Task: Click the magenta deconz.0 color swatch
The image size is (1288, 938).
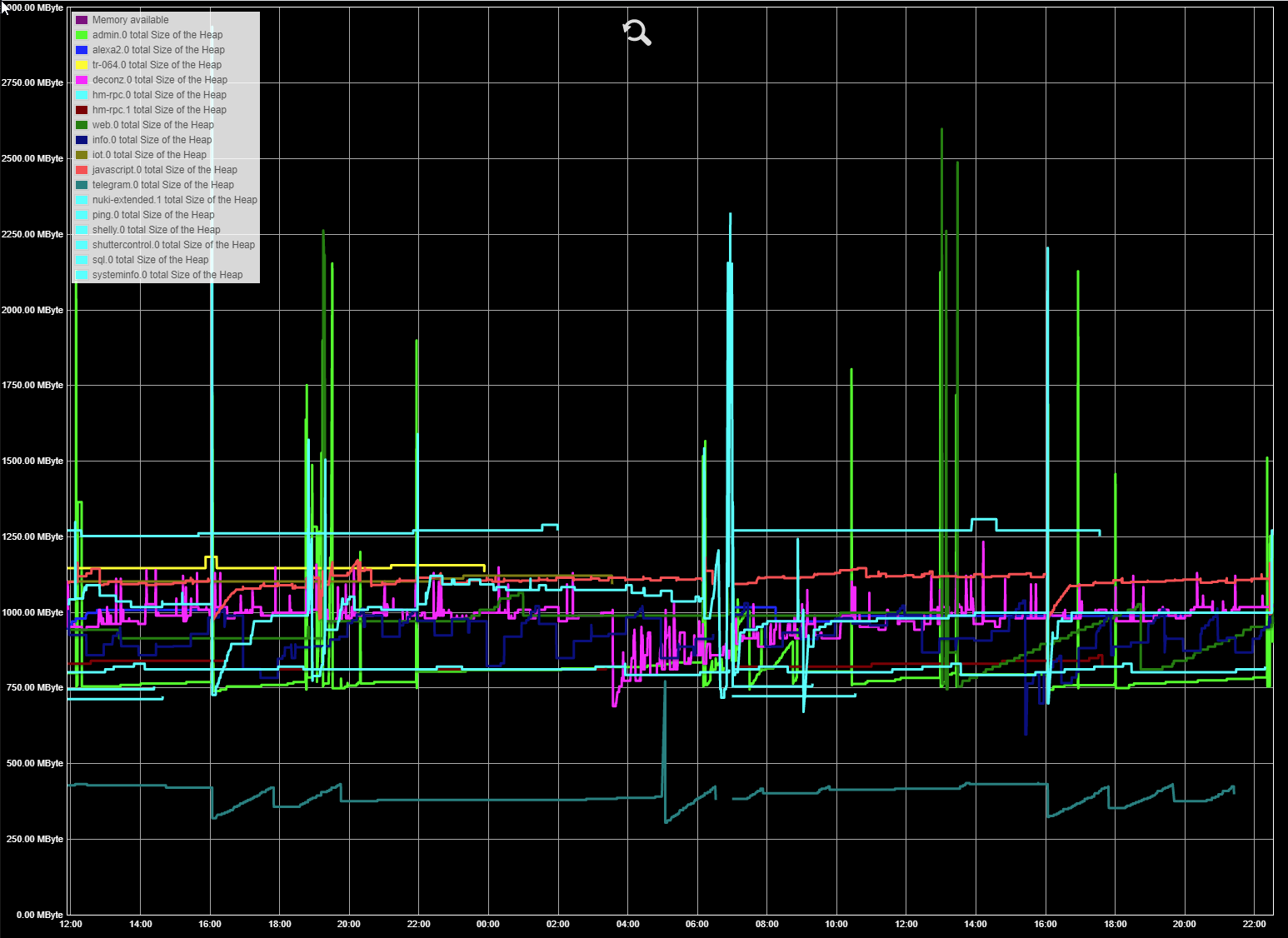Action: coord(82,80)
